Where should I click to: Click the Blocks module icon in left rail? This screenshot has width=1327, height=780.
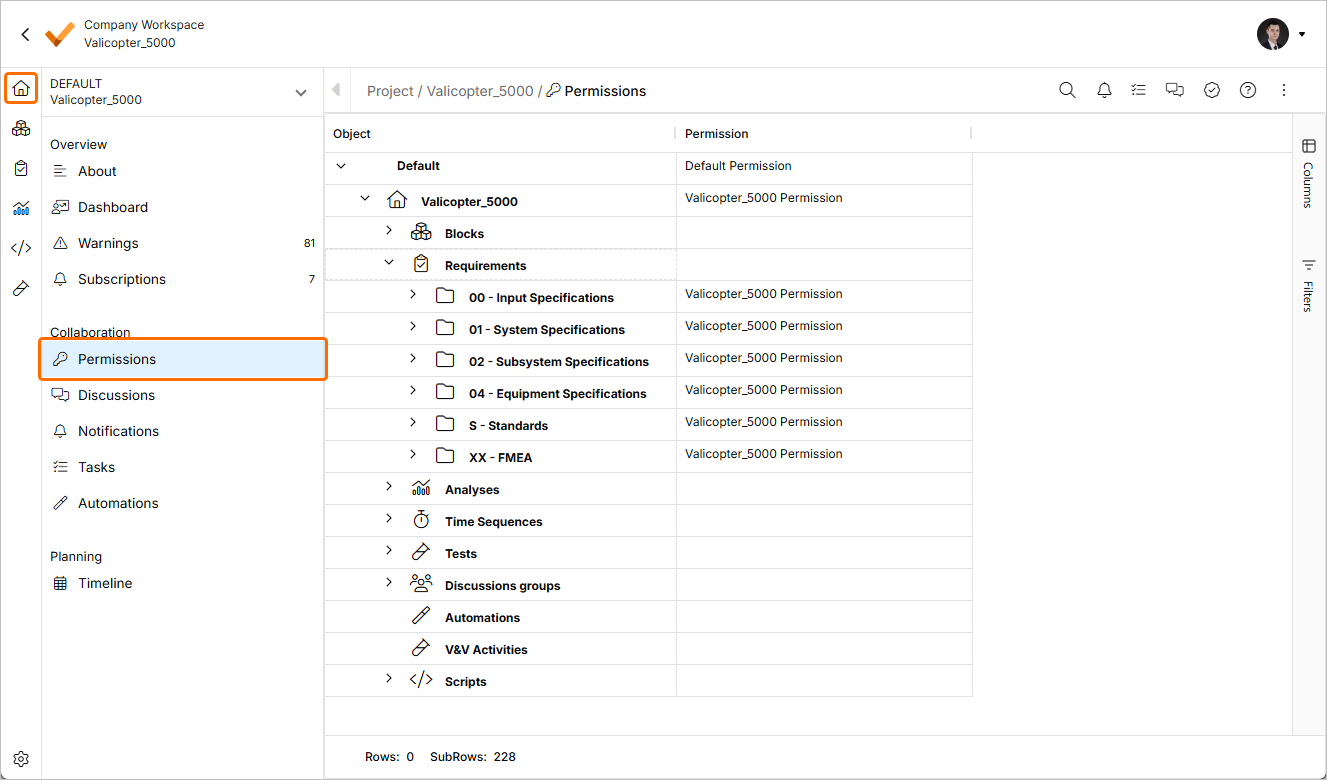pyautogui.click(x=21, y=128)
